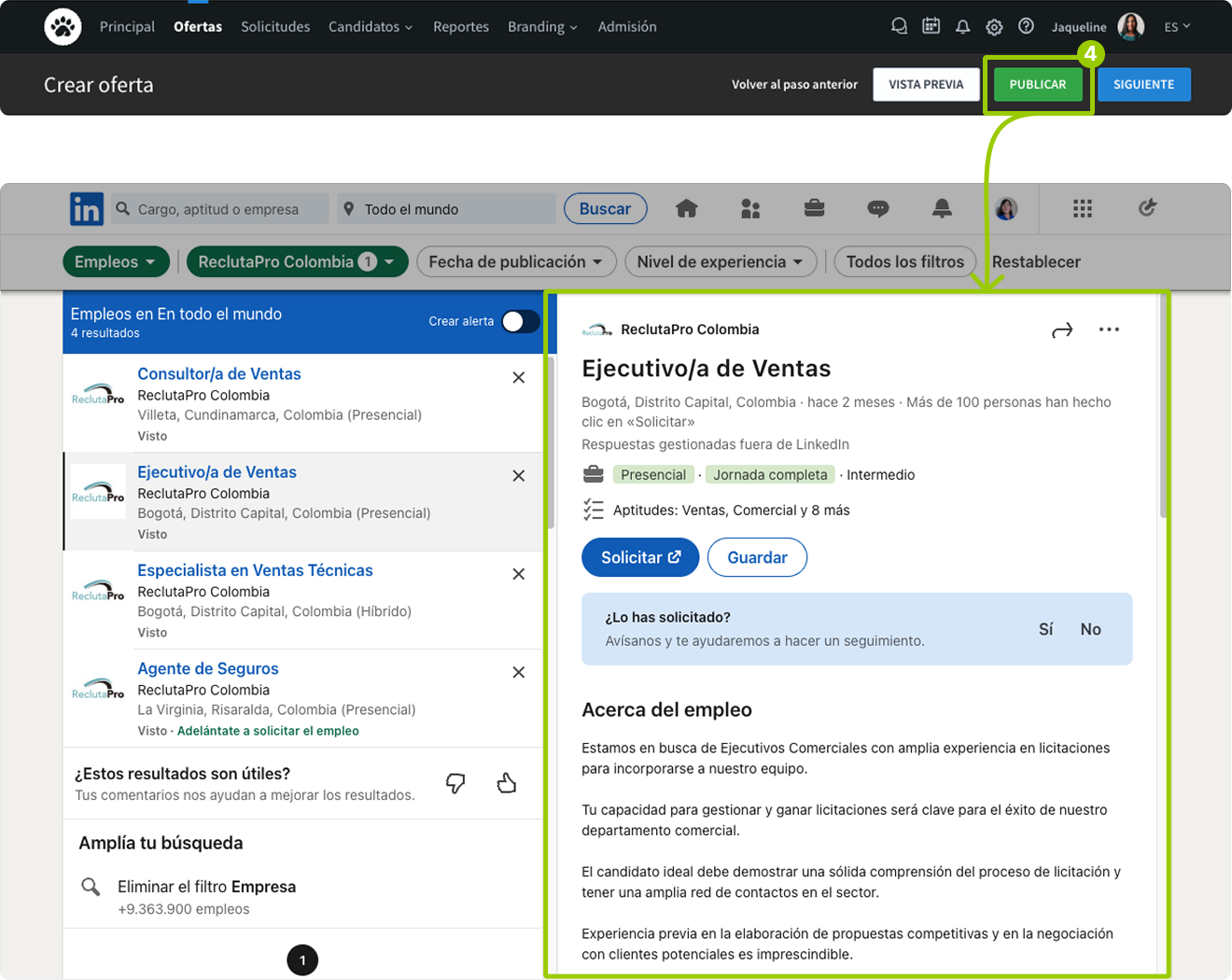Image resolution: width=1232 pixels, height=980 pixels.
Task: Answer No to ¿Lo has solicitado?
Action: (x=1090, y=628)
